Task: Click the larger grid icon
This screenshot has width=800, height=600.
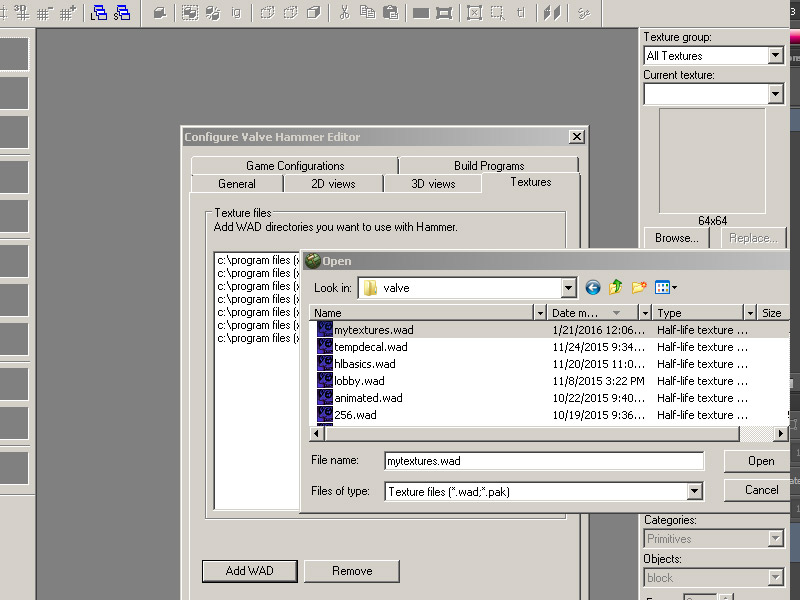Action: coord(67,12)
